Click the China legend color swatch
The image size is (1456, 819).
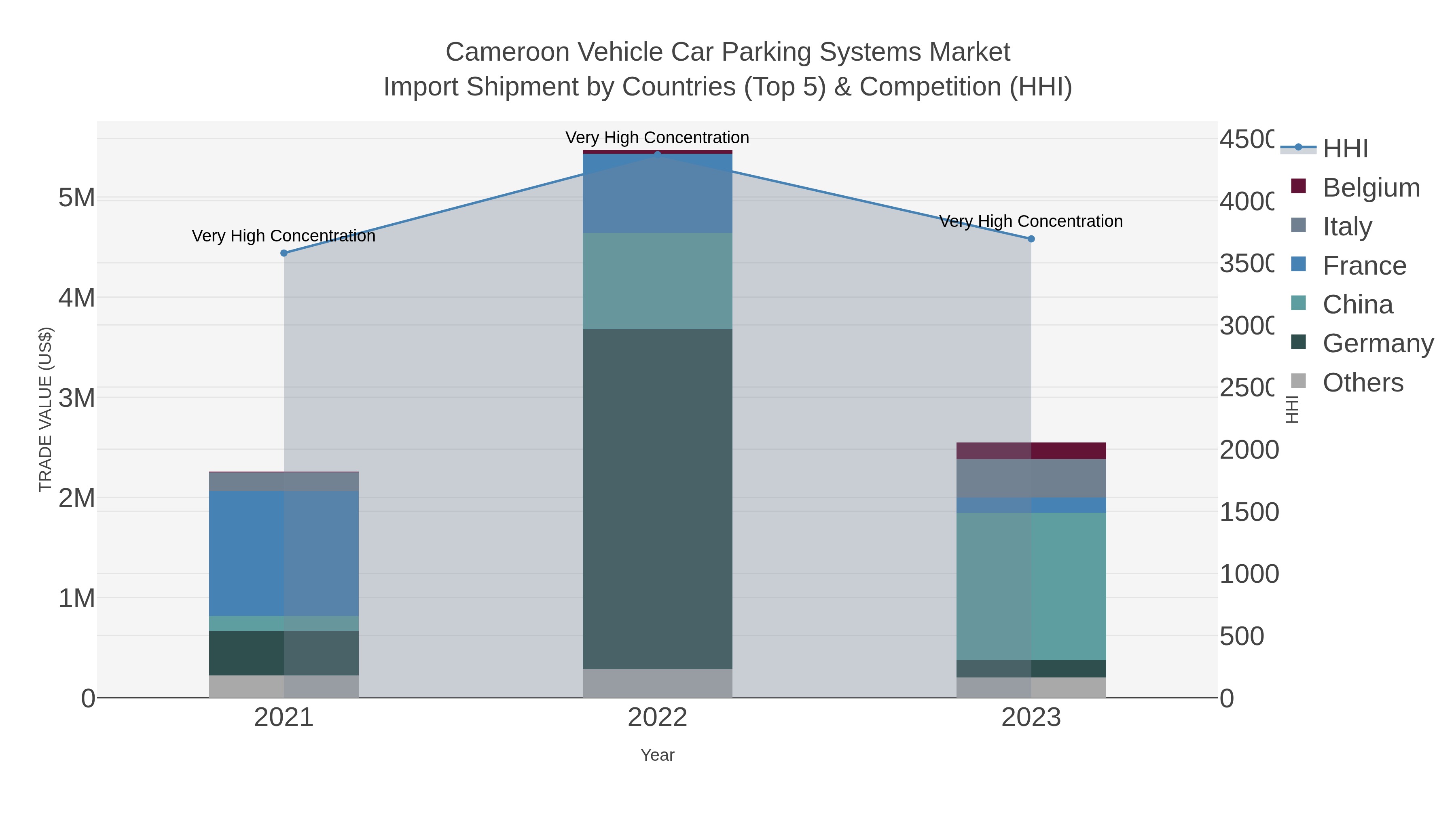pyautogui.click(x=1298, y=303)
